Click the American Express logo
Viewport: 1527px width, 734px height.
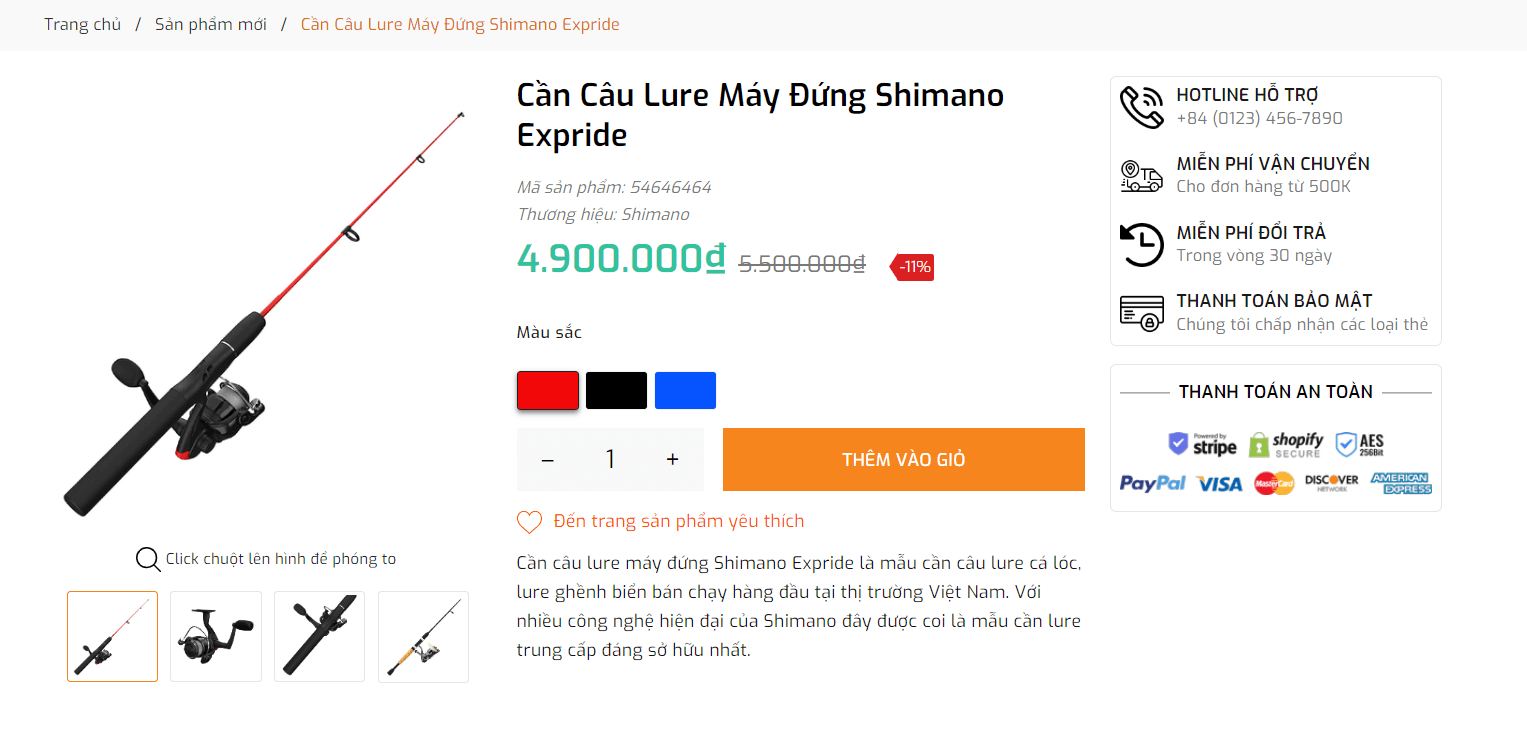(x=1400, y=483)
